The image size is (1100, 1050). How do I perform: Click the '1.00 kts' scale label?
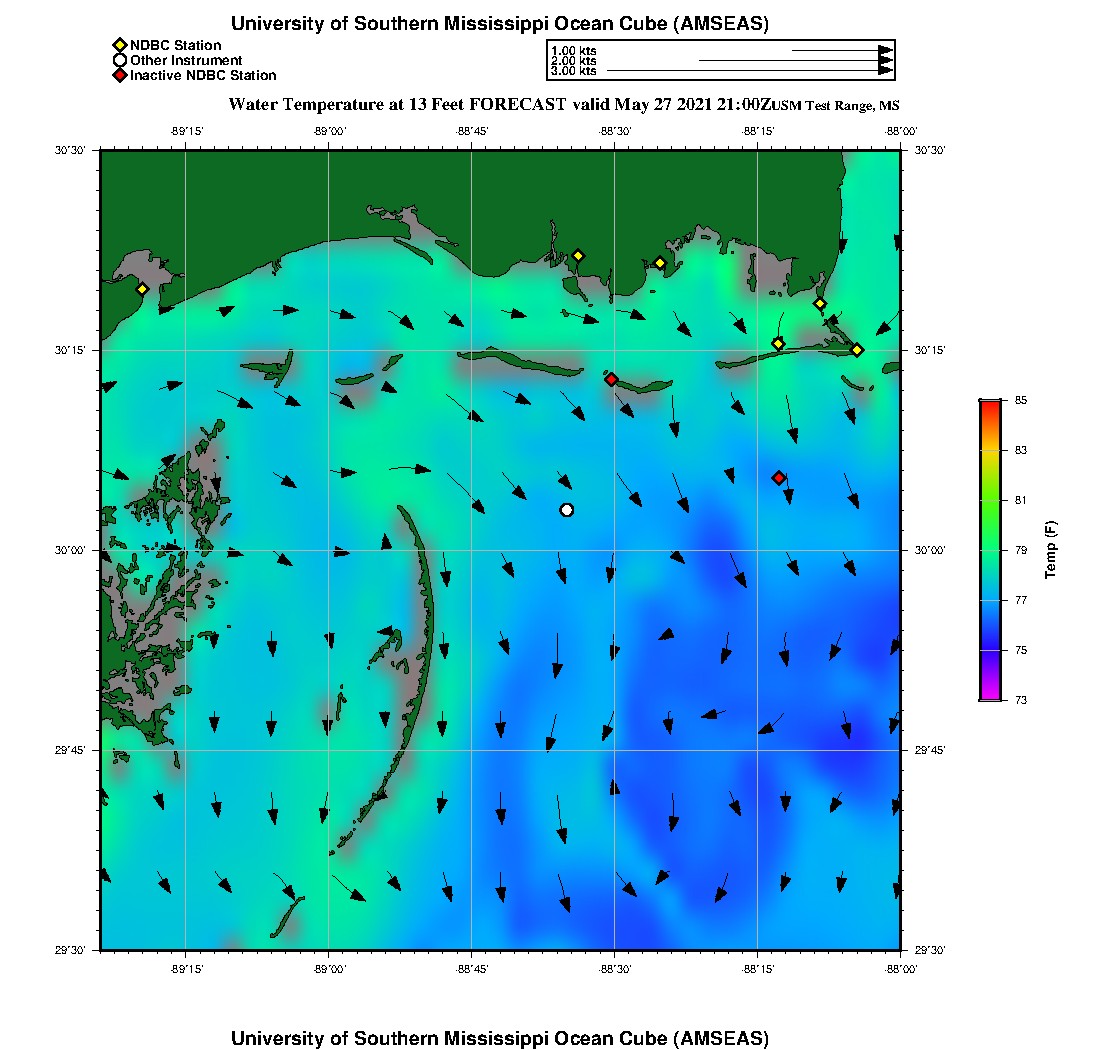point(574,51)
